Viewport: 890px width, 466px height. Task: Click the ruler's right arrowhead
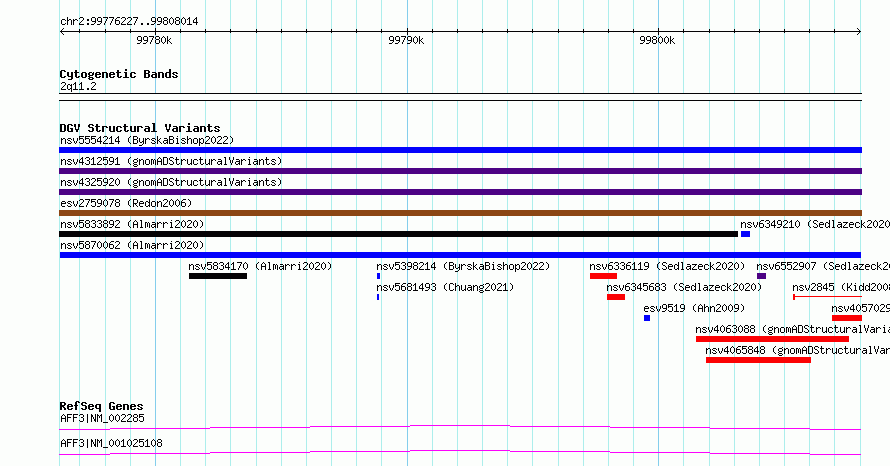coord(859,32)
